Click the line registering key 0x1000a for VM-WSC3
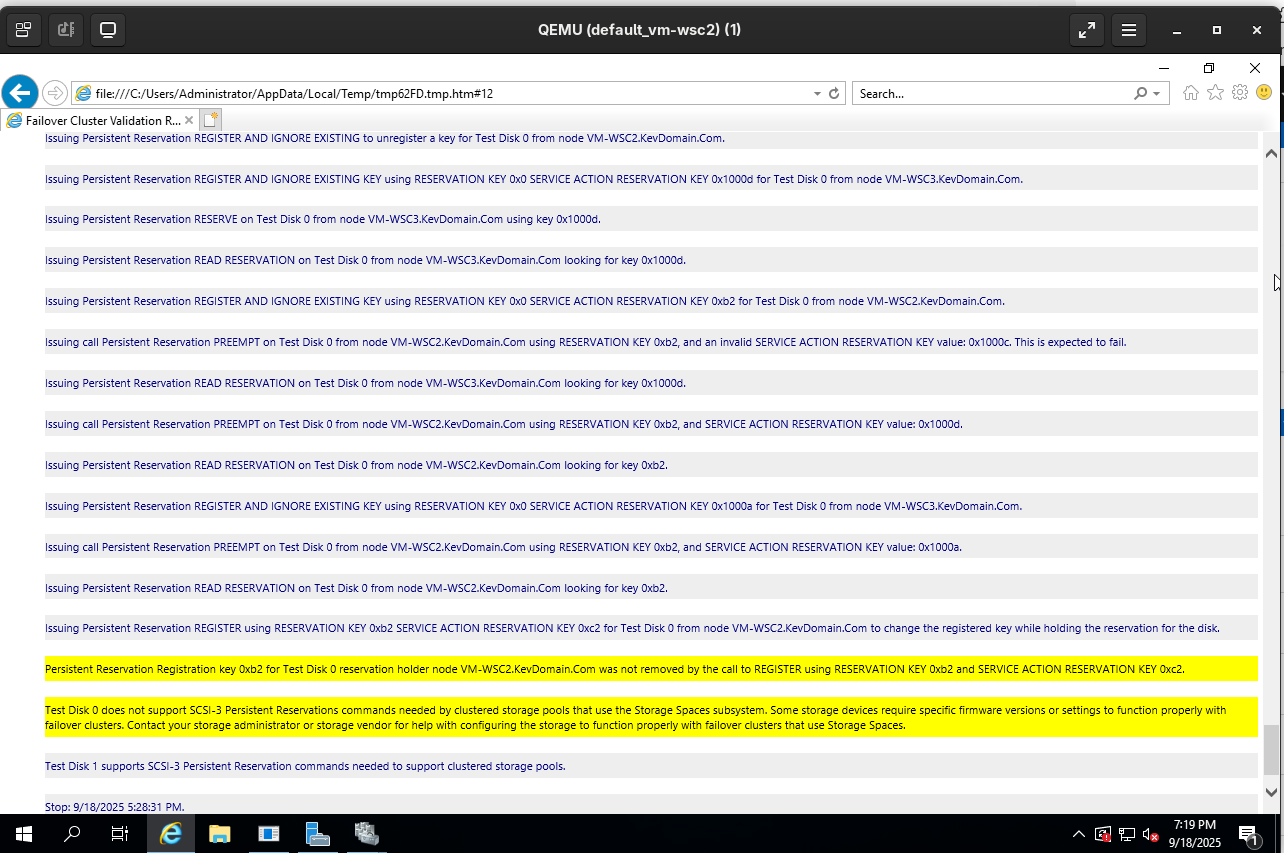Screen dimensions: 1284x853 click(x=651, y=506)
